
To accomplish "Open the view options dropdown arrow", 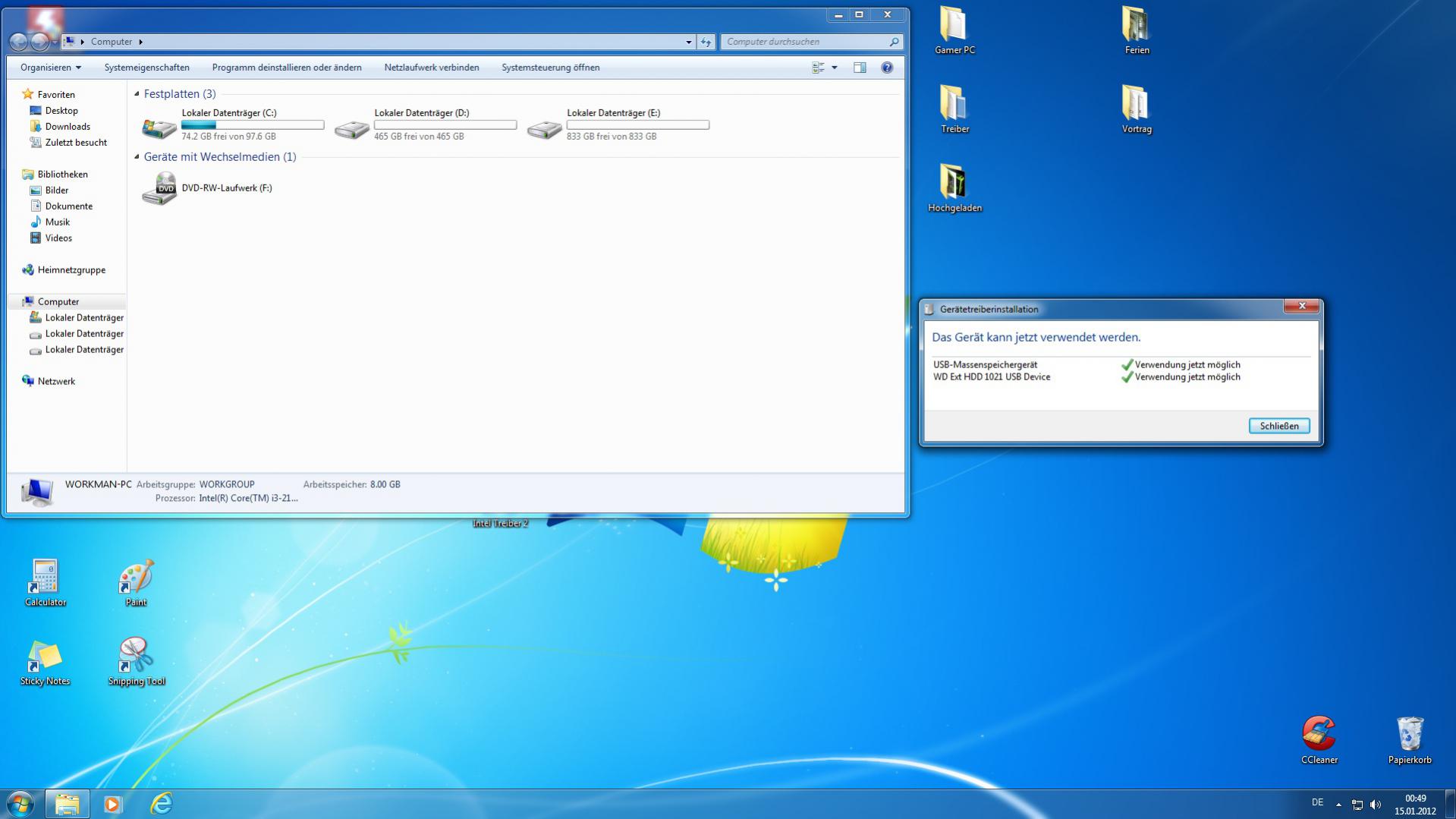I will [835, 68].
